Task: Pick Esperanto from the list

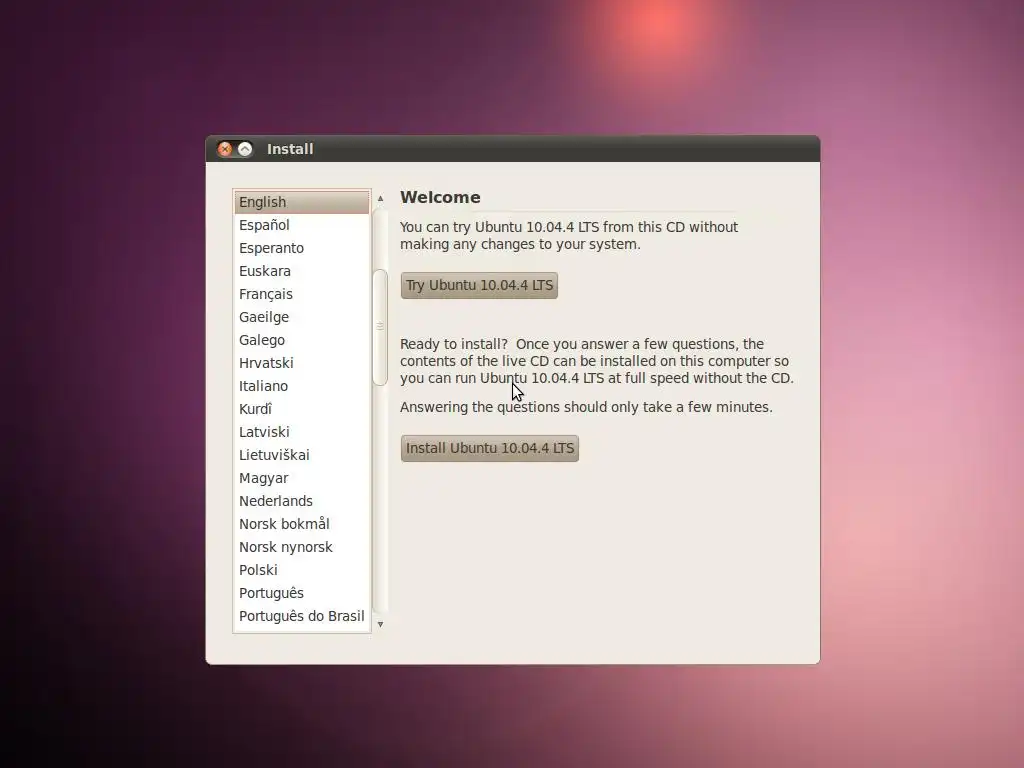Action: [x=302, y=248]
